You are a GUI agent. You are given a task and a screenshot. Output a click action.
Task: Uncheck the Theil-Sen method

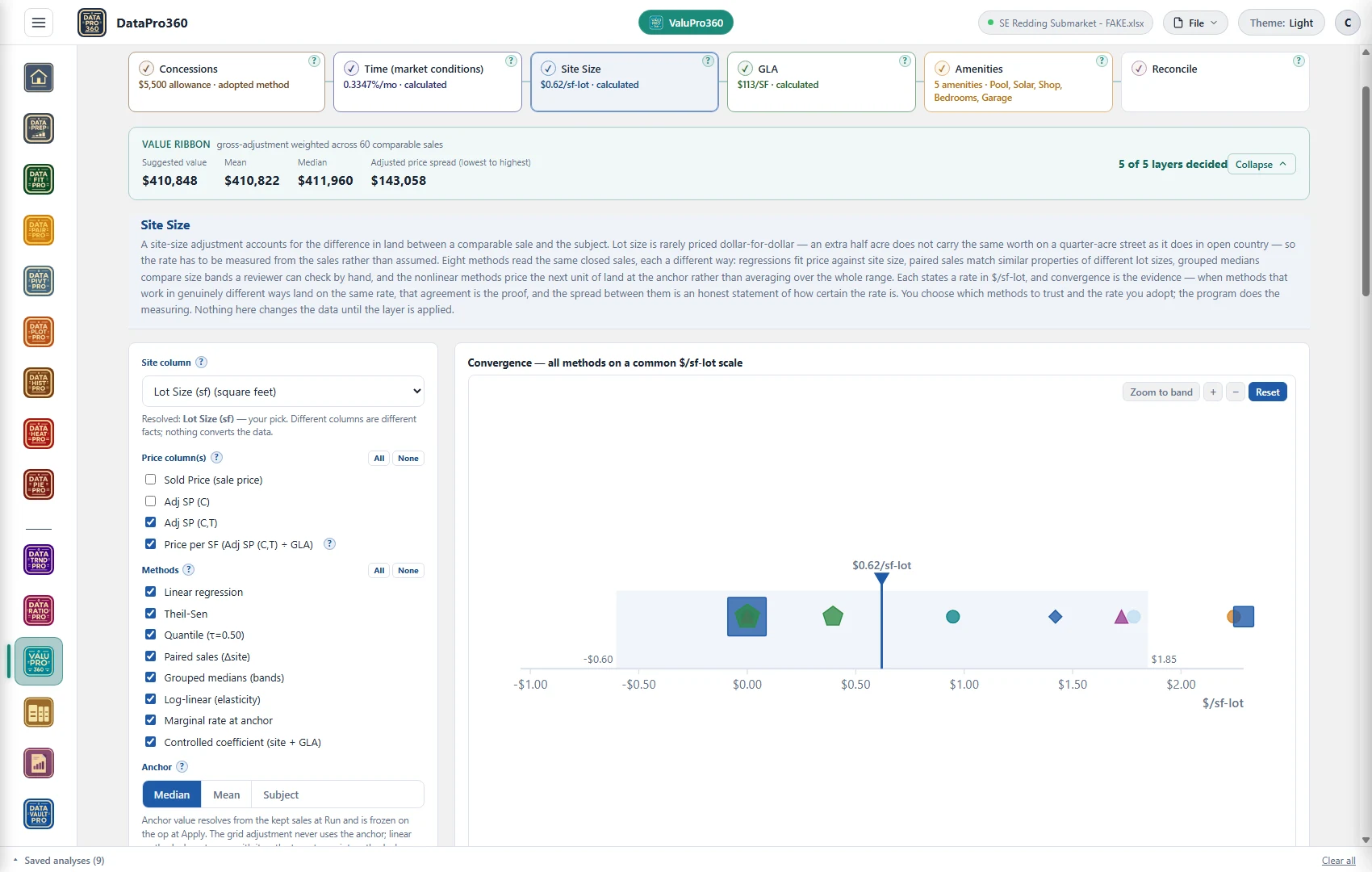150,614
